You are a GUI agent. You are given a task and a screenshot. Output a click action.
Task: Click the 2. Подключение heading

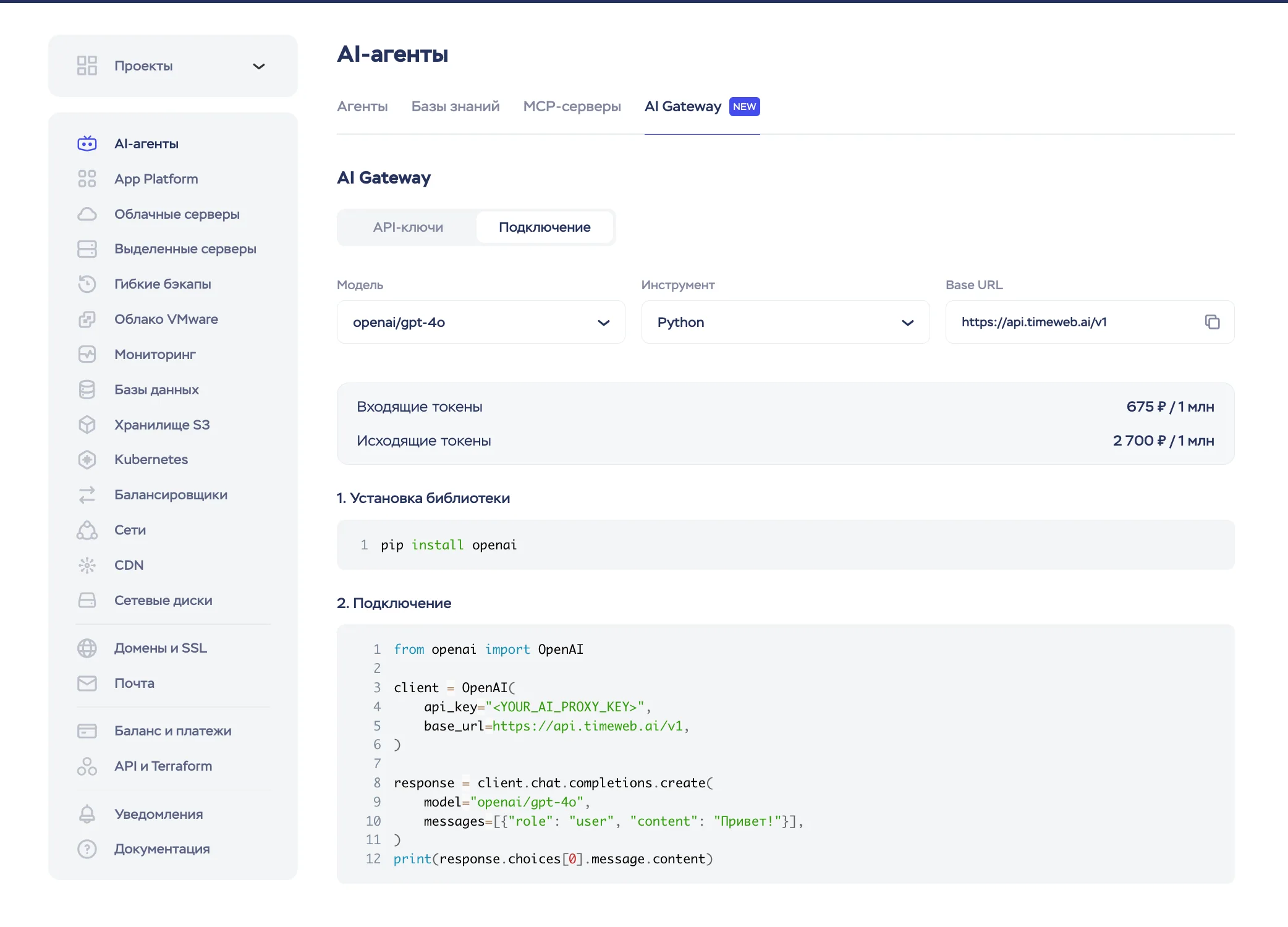pyautogui.click(x=394, y=603)
